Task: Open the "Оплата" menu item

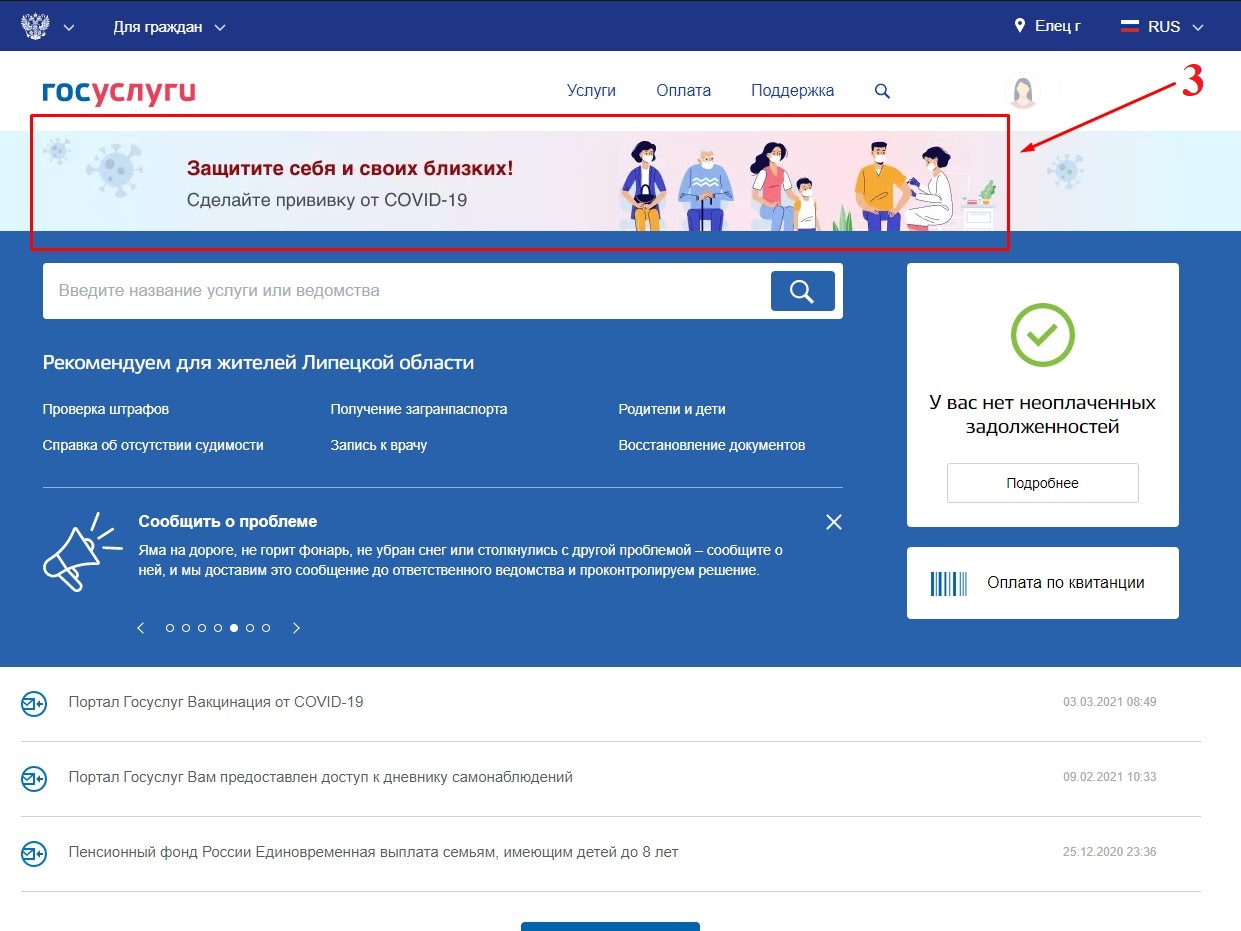Action: pos(683,90)
